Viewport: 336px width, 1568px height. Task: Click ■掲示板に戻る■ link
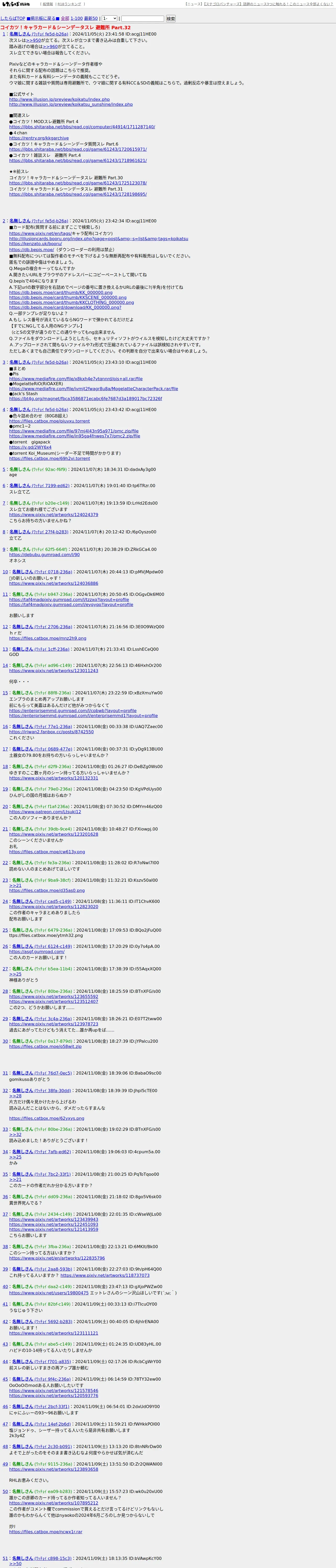pos(43,19)
